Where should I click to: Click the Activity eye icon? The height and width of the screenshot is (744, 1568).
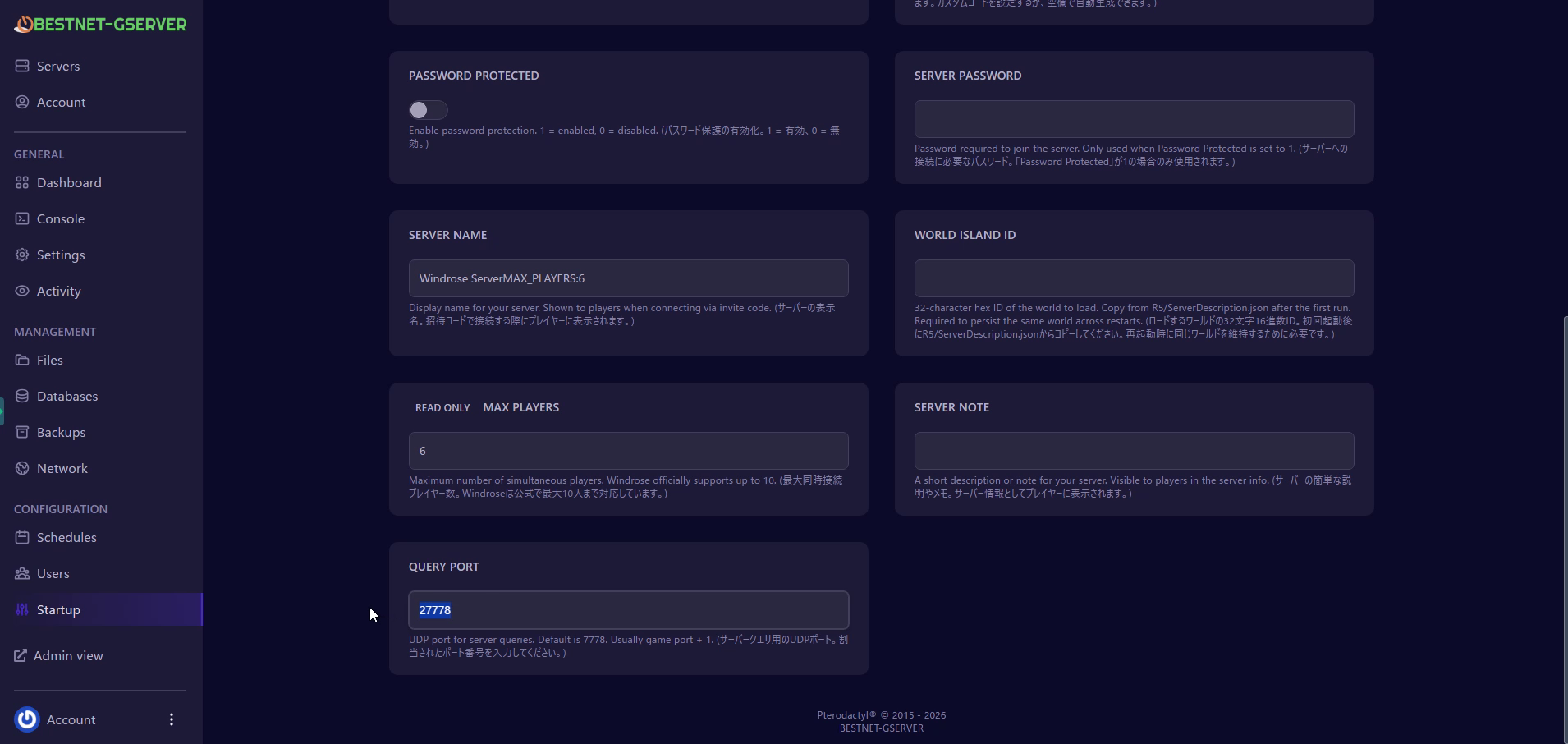22,291
